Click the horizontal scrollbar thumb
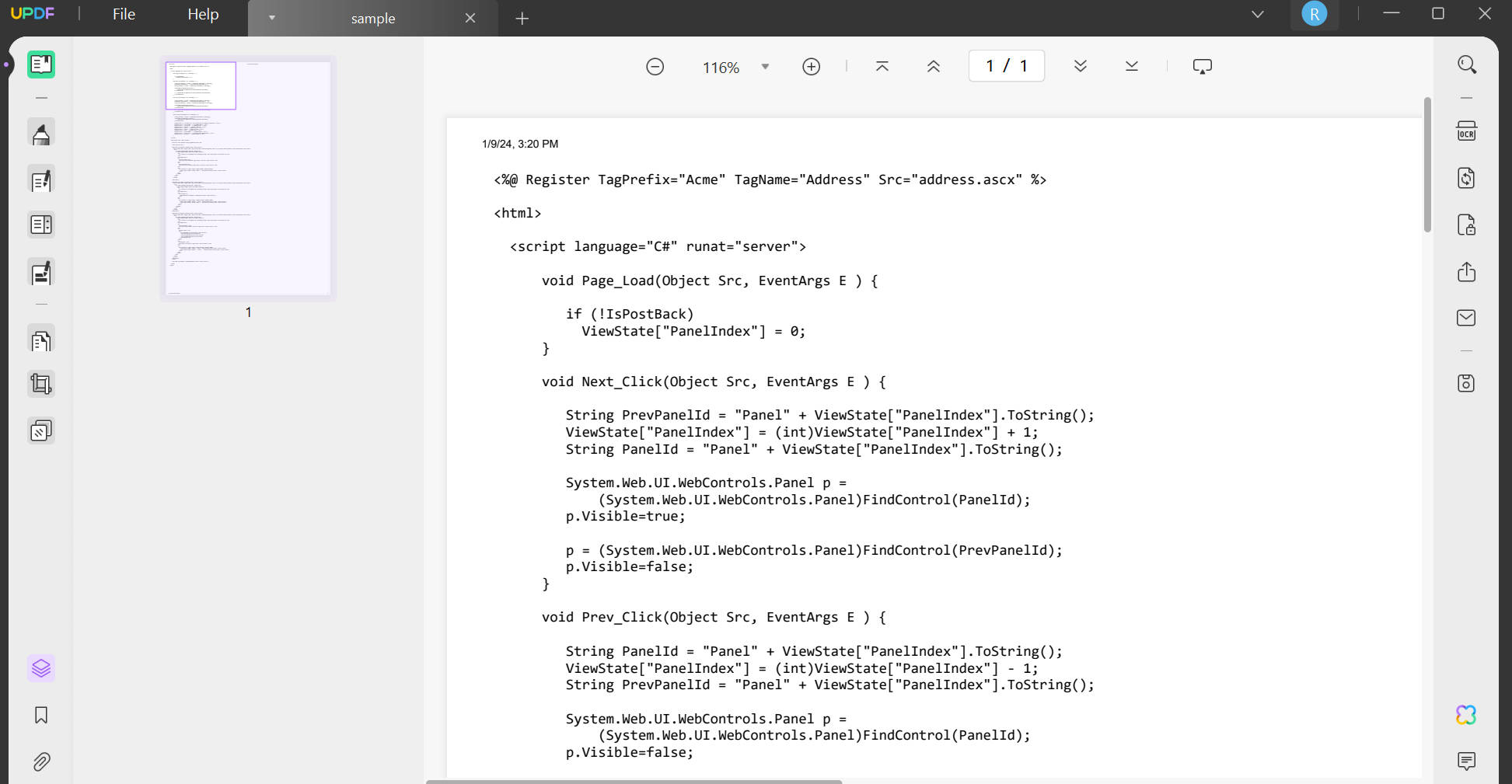 coord(634,782)
